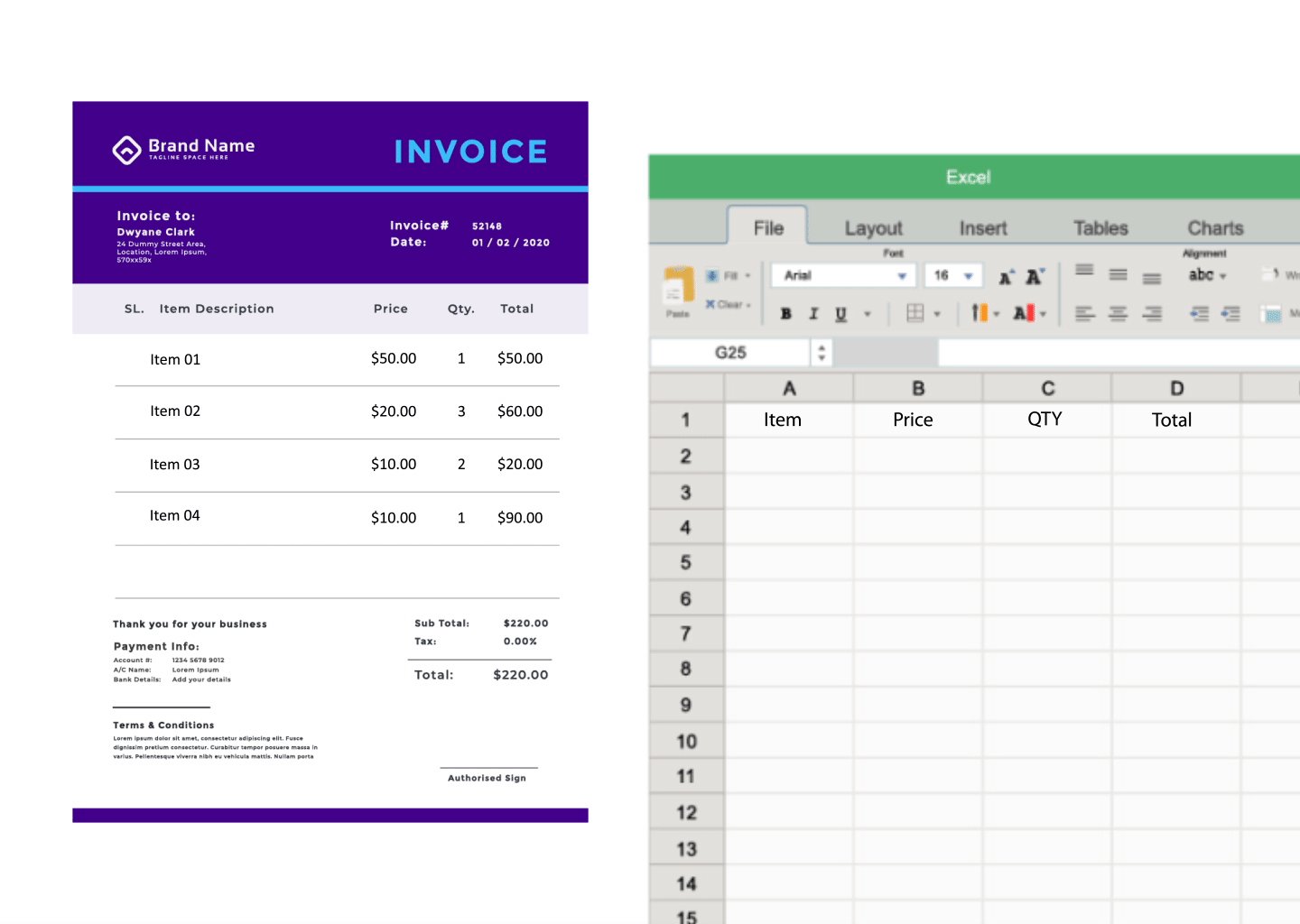The width and height of the screenshot is (1300, 924).
Task: Click the Paste clipboard icon
Action: tap(678, 288)
